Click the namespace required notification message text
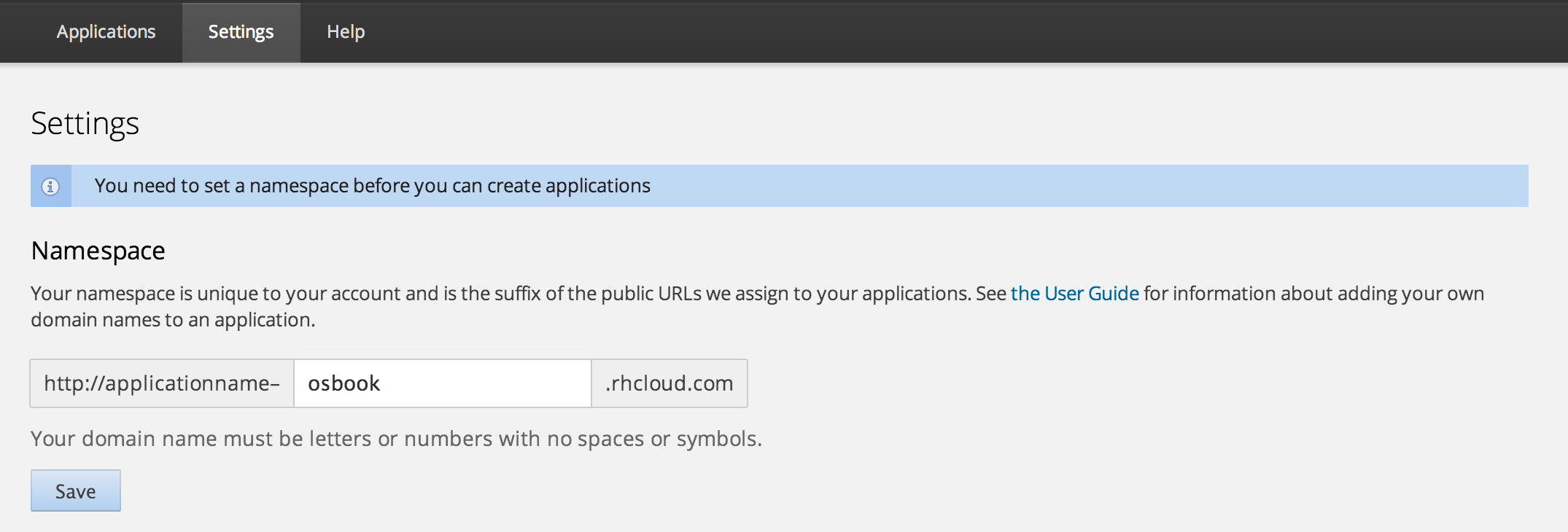 pyautogui.click(x=372, y=186)
